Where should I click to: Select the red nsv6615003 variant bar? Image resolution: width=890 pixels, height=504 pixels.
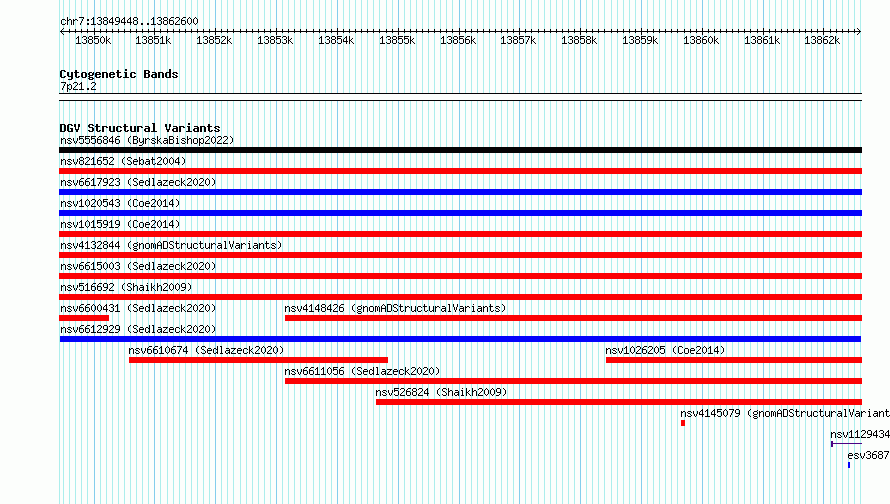click(x=460, y=276)
